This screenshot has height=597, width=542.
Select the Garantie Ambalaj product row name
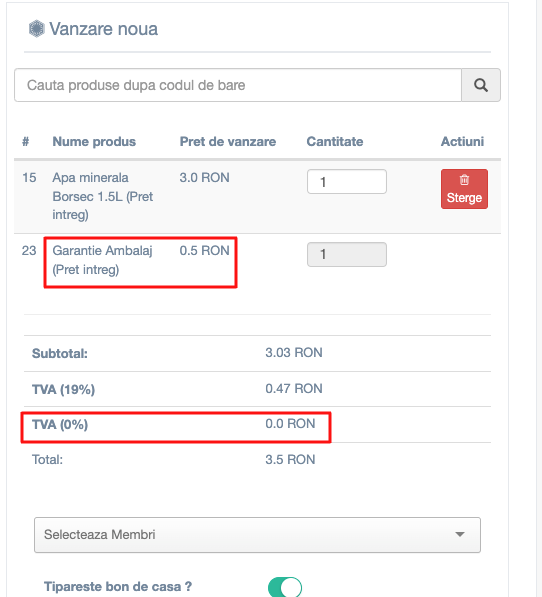(x=102, y=260)
